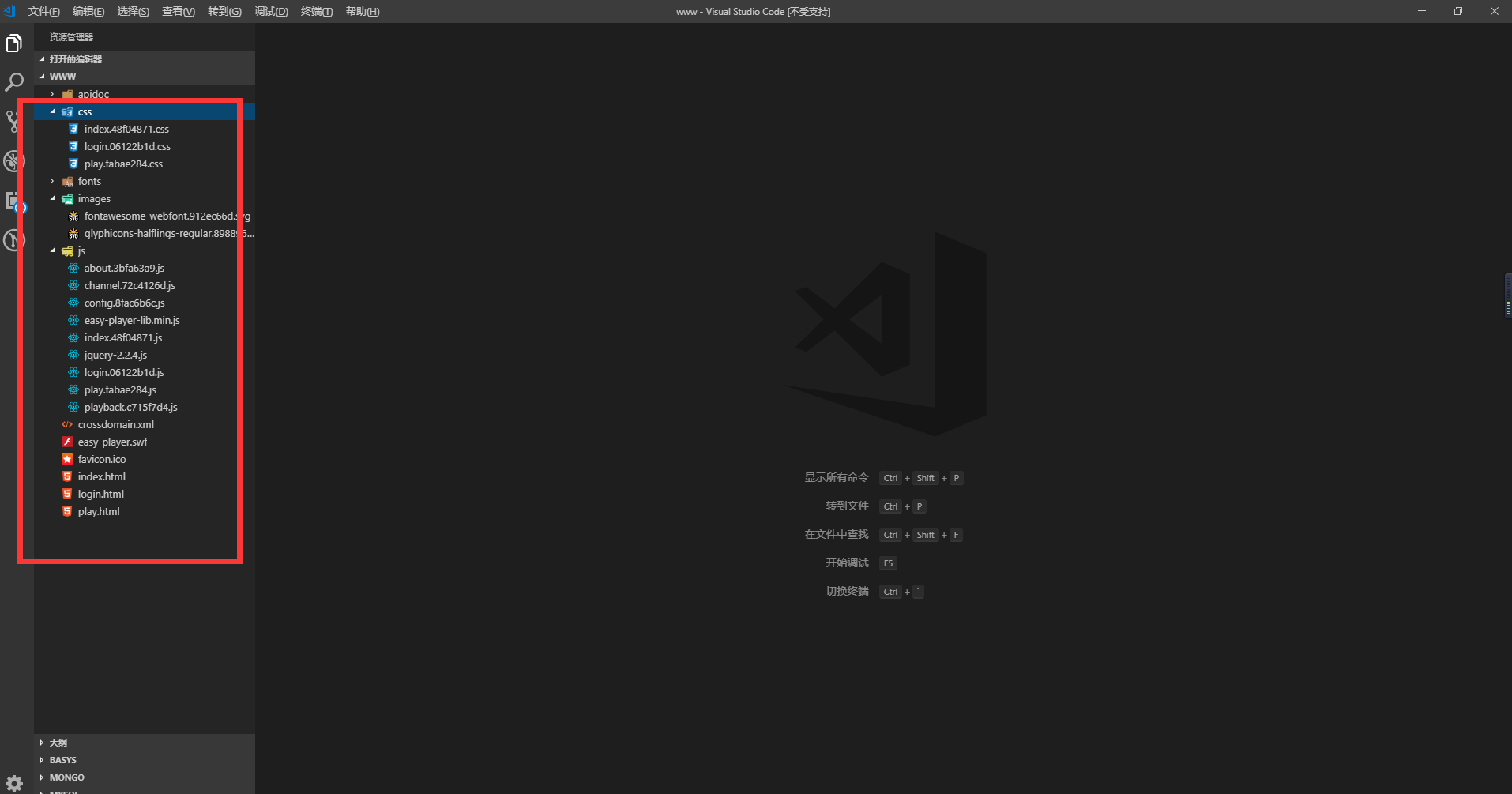Click the CSS icon of index.48f04871.css
Viewport: 1512px width, 794px height.
[x=73, y=129]
